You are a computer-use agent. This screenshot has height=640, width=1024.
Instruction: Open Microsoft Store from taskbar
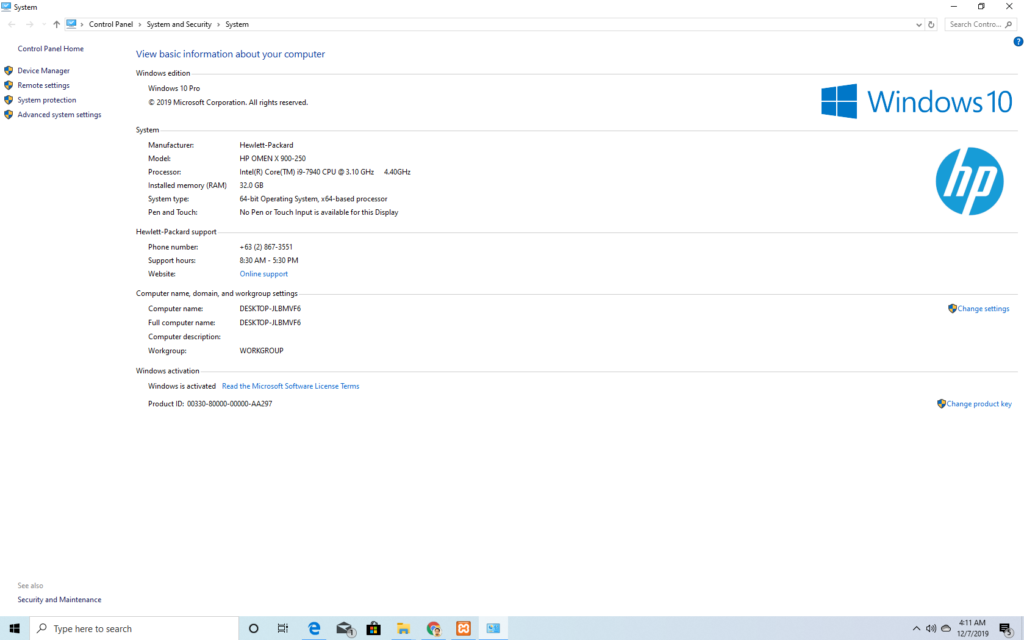374,628
